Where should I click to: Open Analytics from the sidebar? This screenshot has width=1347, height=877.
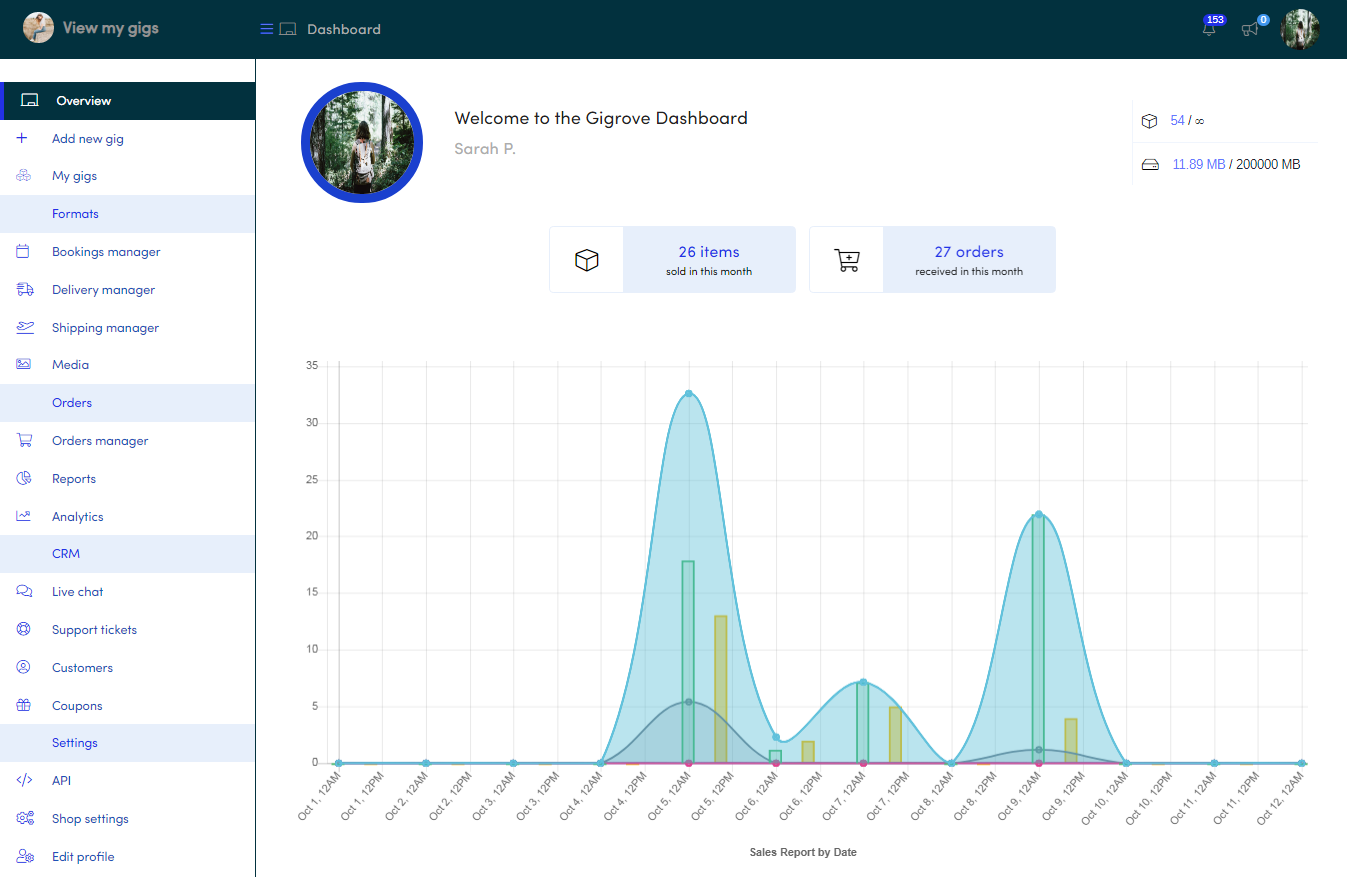(x=77, y=517)
